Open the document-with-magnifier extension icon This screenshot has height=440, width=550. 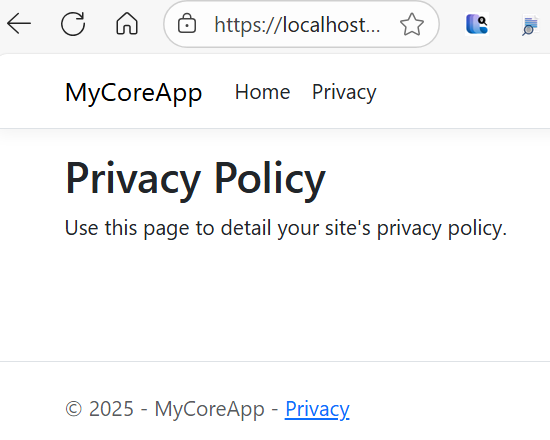pos(530,25)
